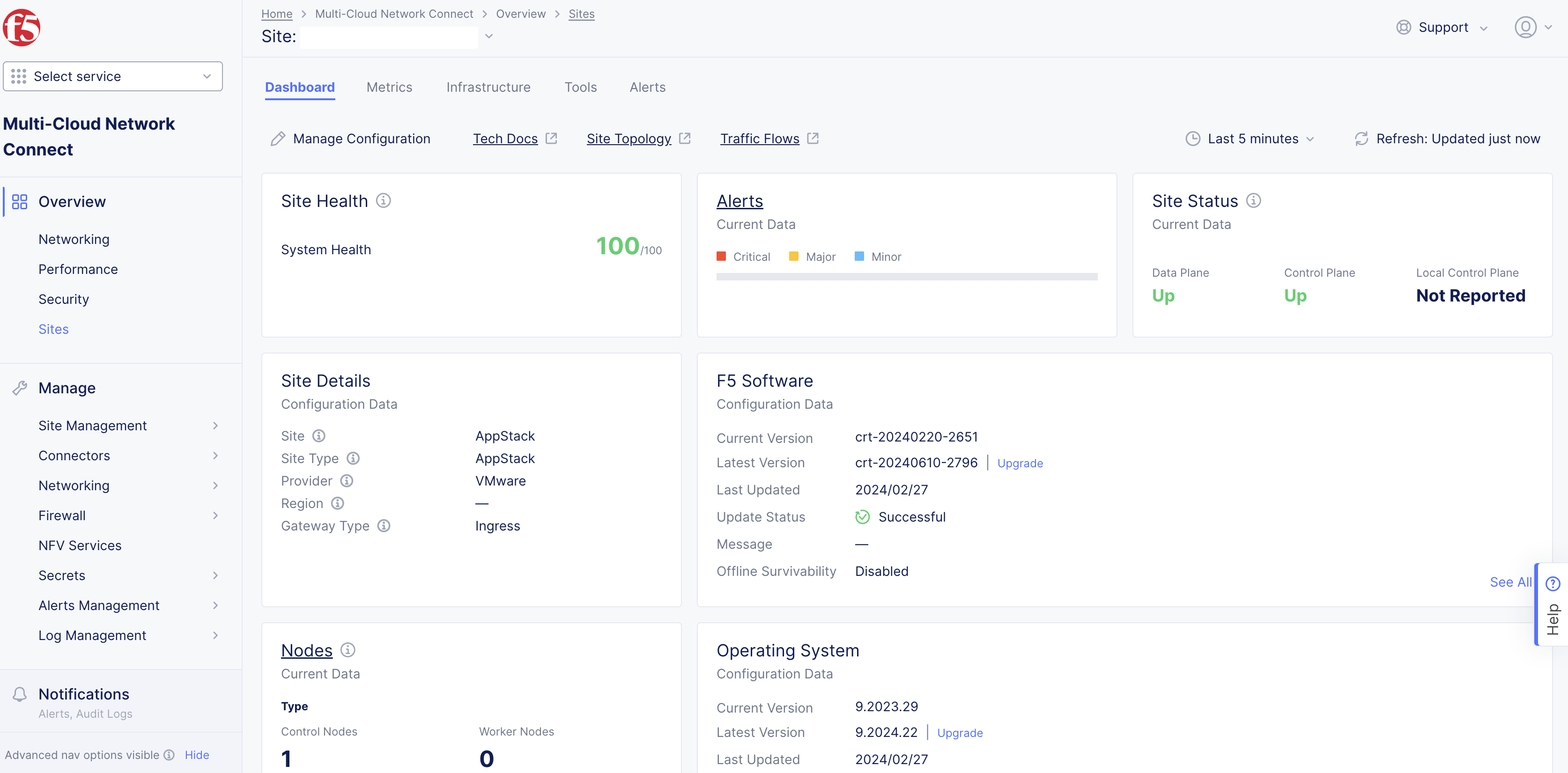Expand Site Management submenu

click(215, 426)
